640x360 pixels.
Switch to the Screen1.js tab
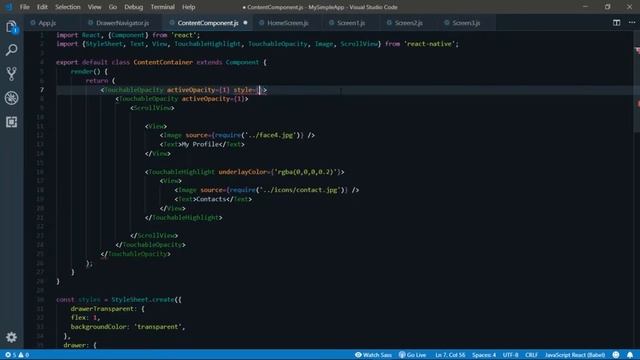click(x=351, y=23)
